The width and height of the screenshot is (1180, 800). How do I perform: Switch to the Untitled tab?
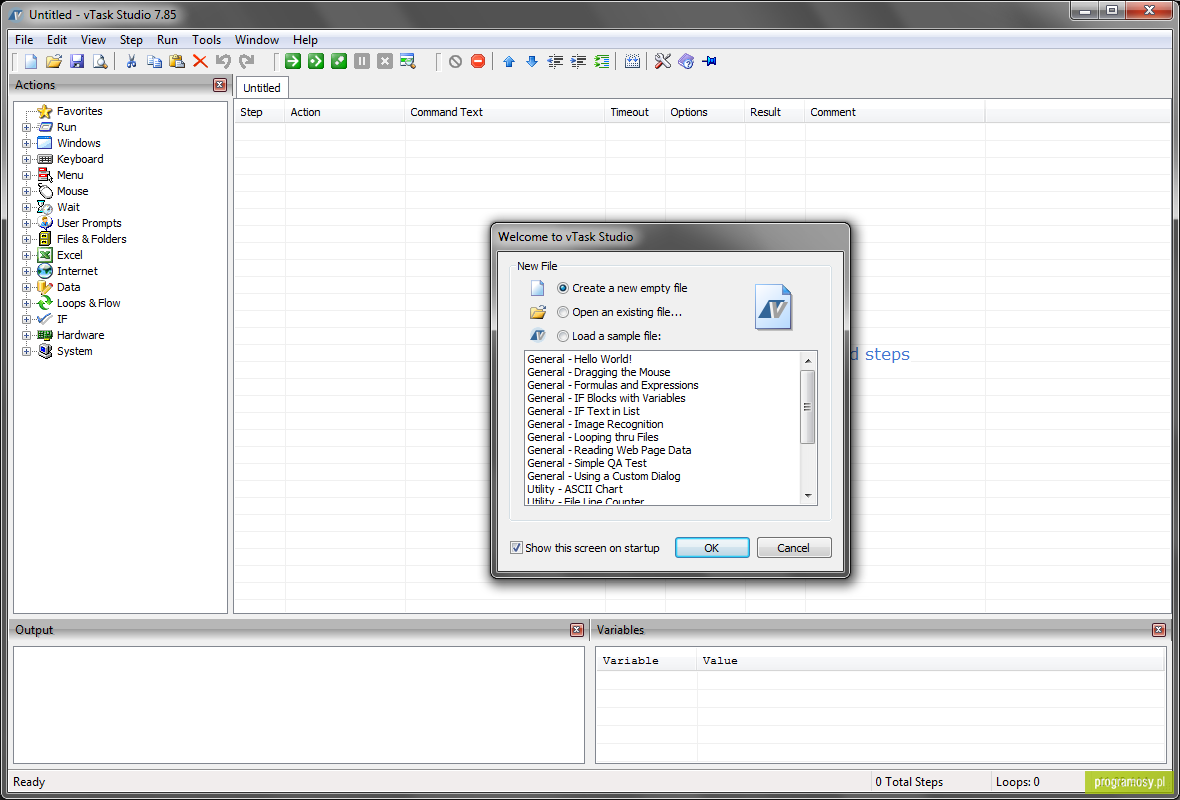click(262, 88)
